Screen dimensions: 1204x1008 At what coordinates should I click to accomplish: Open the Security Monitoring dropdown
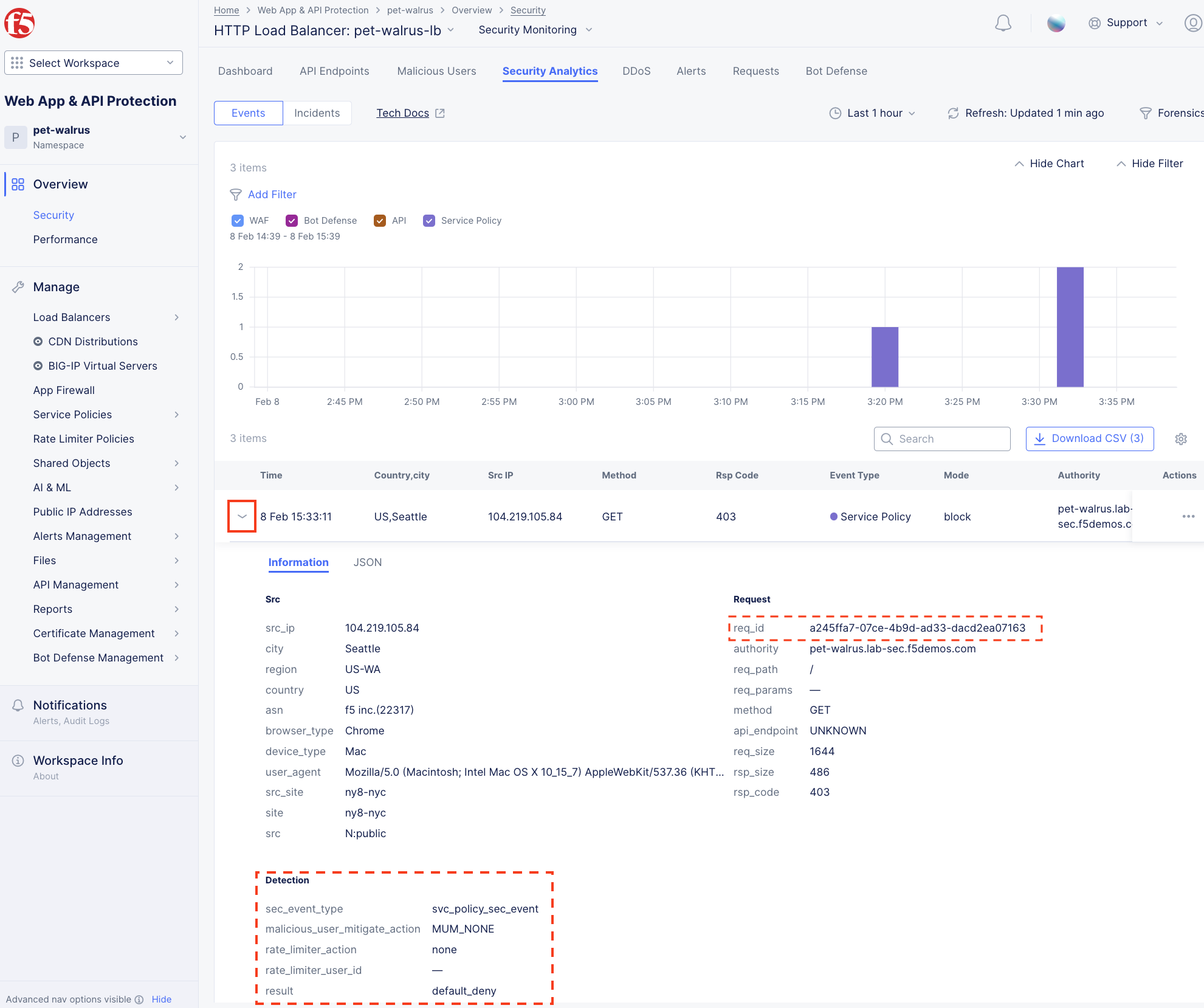[535, 30]
